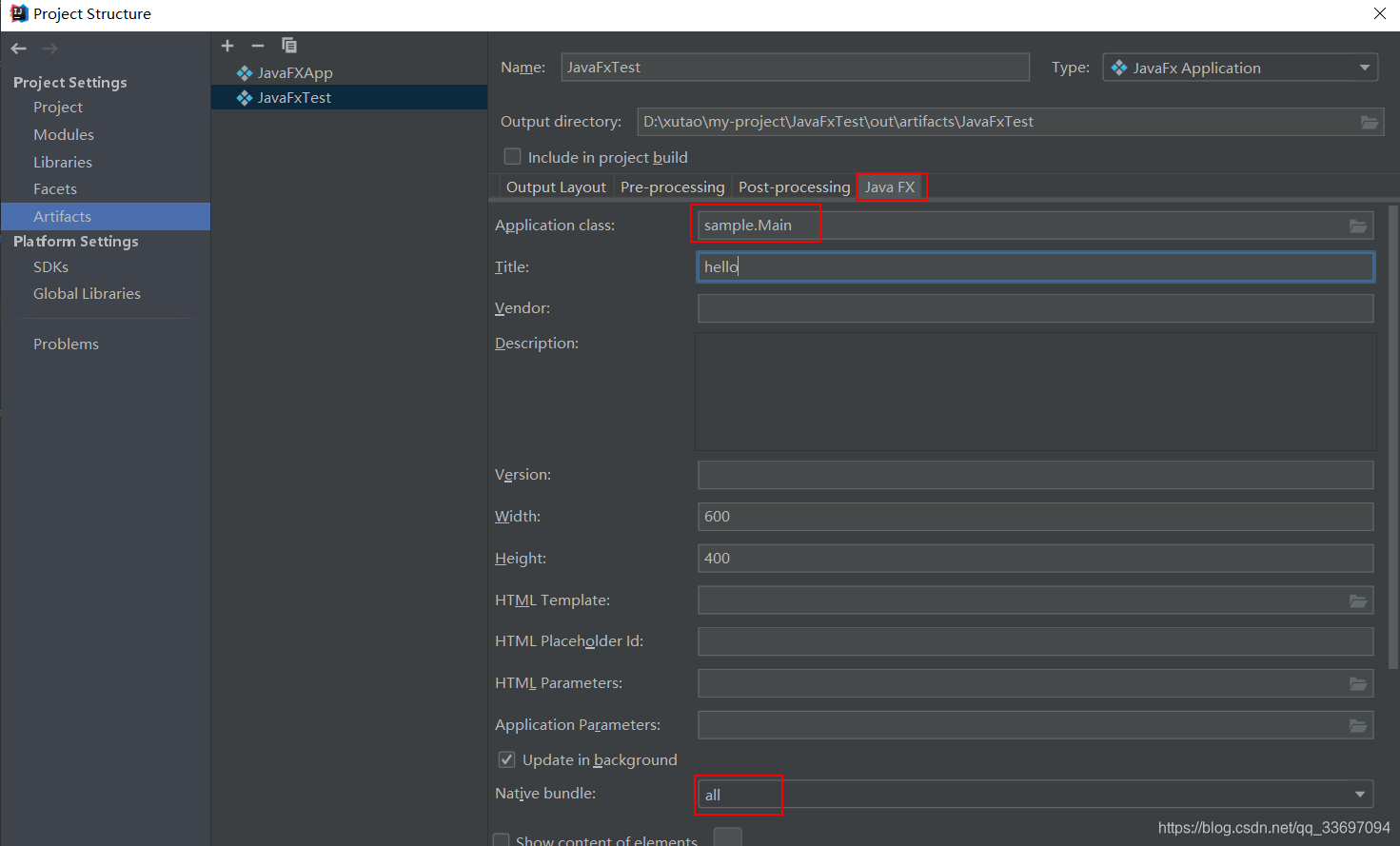Open SDKs platform settings

pos(50,267)
